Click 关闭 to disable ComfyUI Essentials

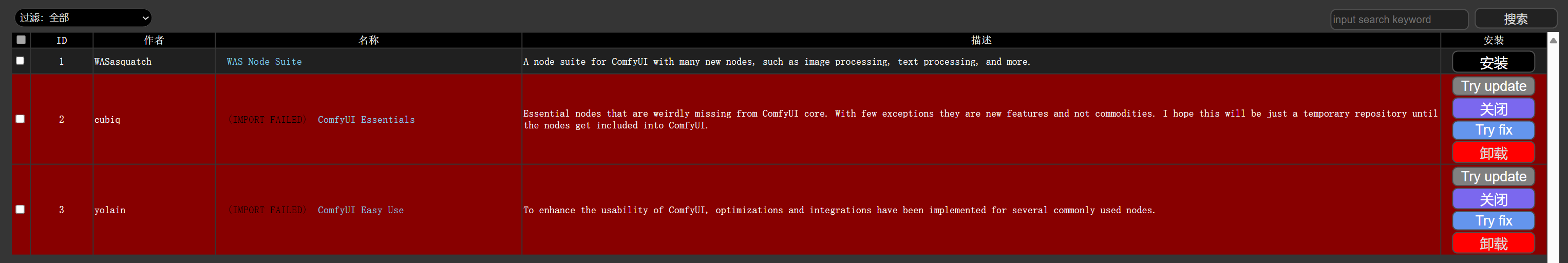click(x=1493, y=109)
